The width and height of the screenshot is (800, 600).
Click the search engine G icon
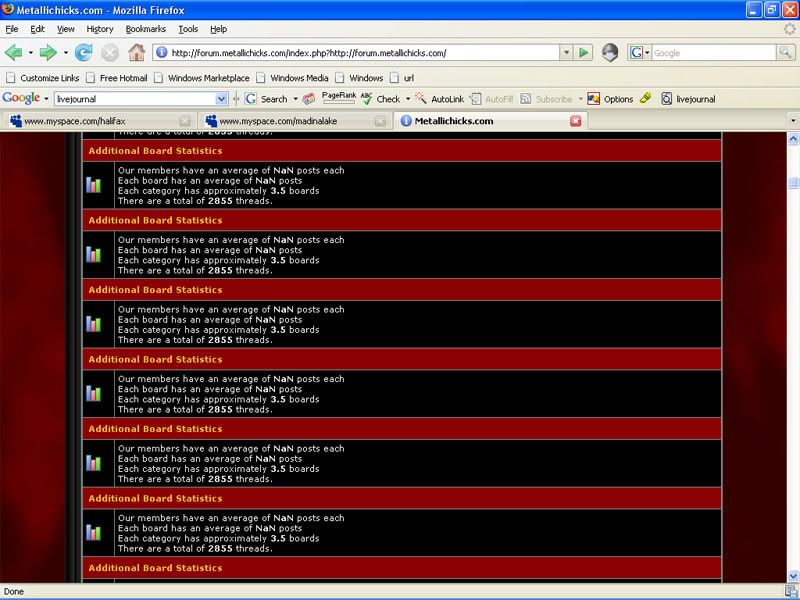(636, 53)
